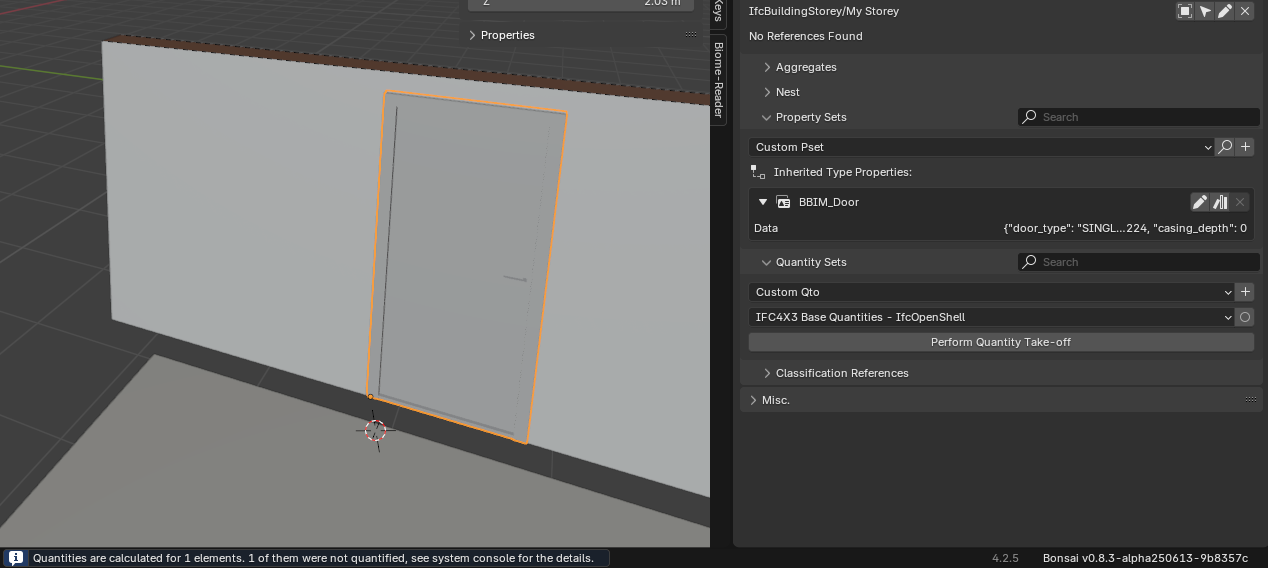Click the Inherited Type Properties hierarchy icon

758,172
